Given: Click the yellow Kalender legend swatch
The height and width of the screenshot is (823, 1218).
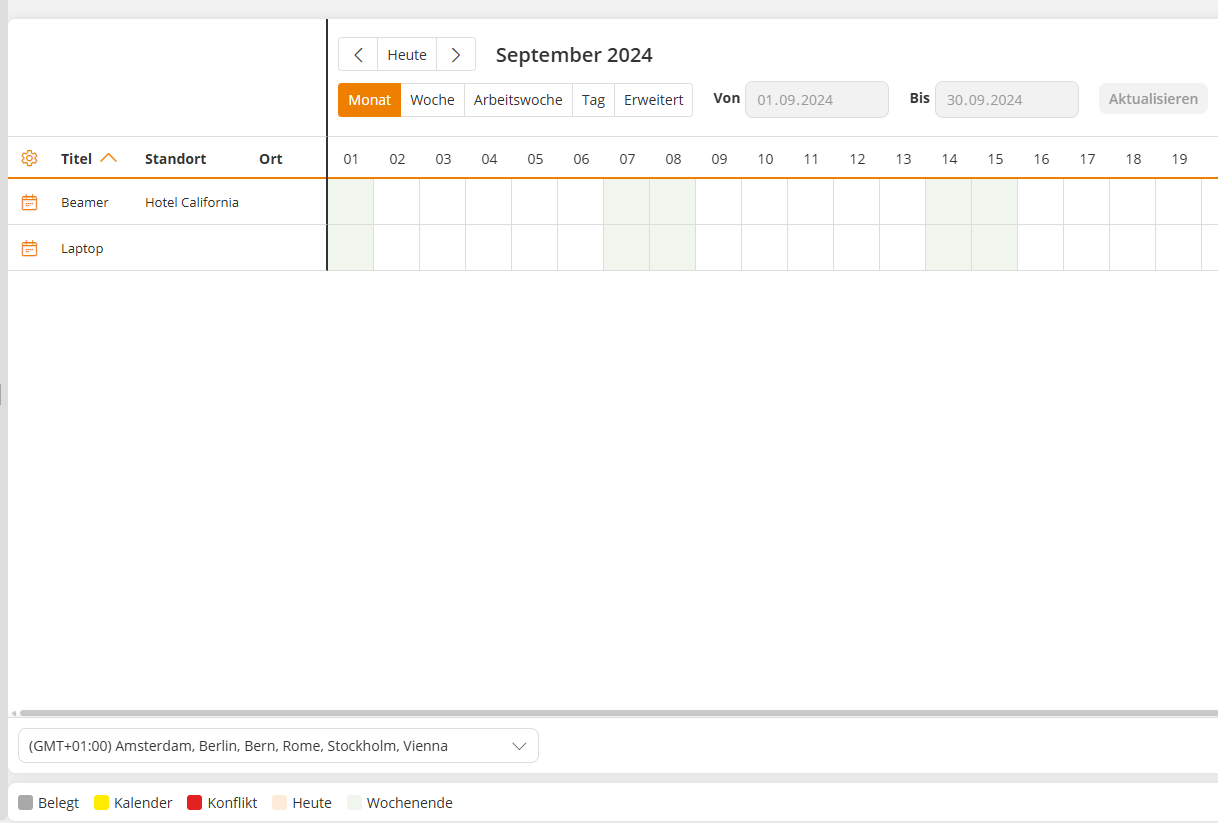Looking at the screenshot, I should pos(101,803).
